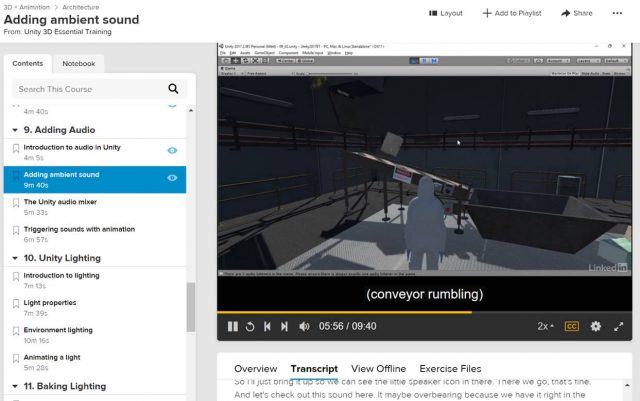Image resolution: width=640 pixels, height=401 pixels.
Task: Switch to the Contents tab
Action: tap(27, 64)
